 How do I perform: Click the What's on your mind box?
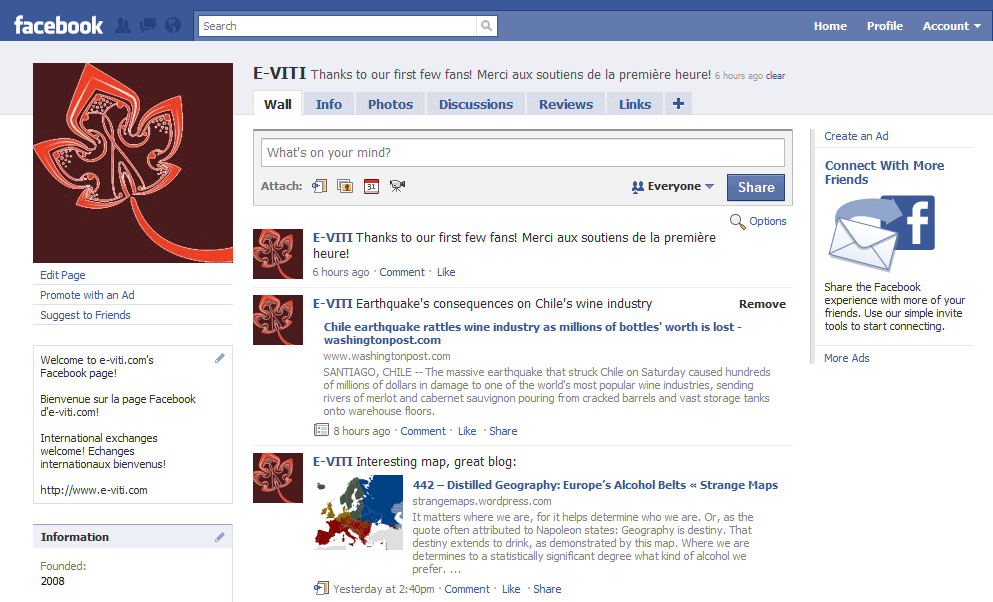click(522, 153)
